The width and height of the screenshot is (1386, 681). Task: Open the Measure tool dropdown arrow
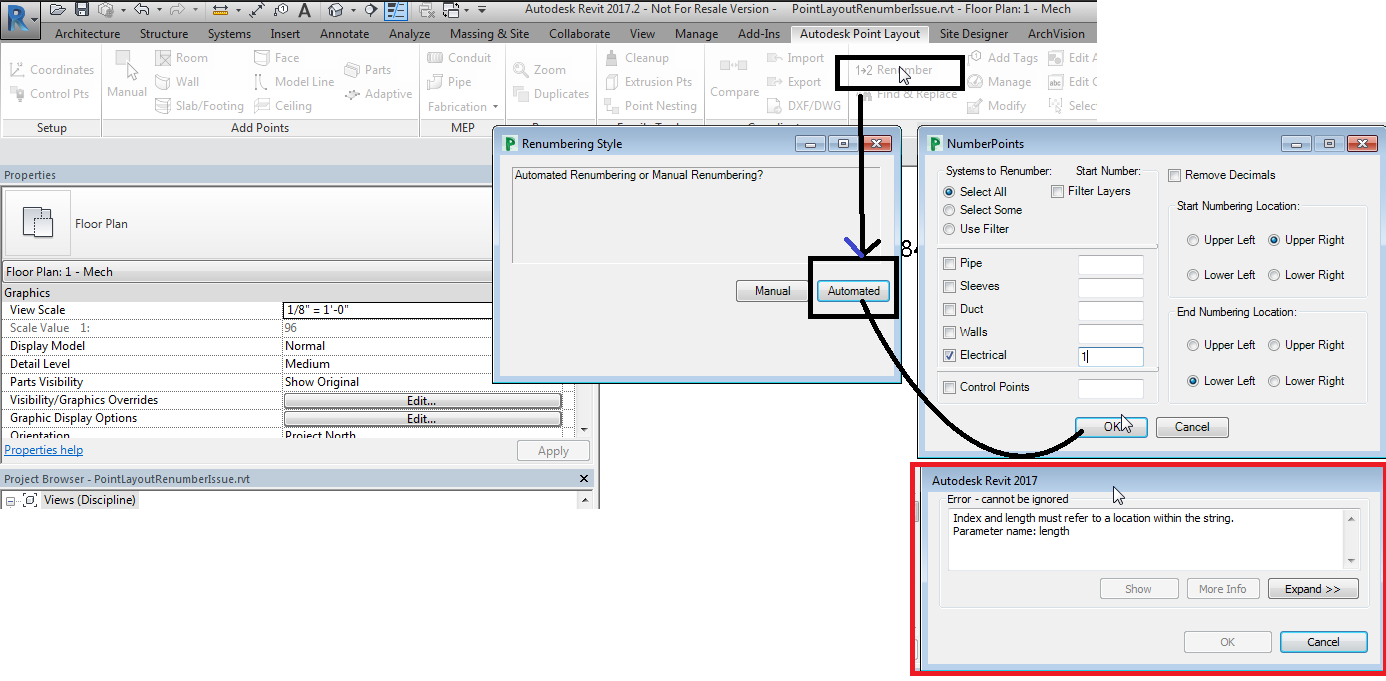click(238, 10)
